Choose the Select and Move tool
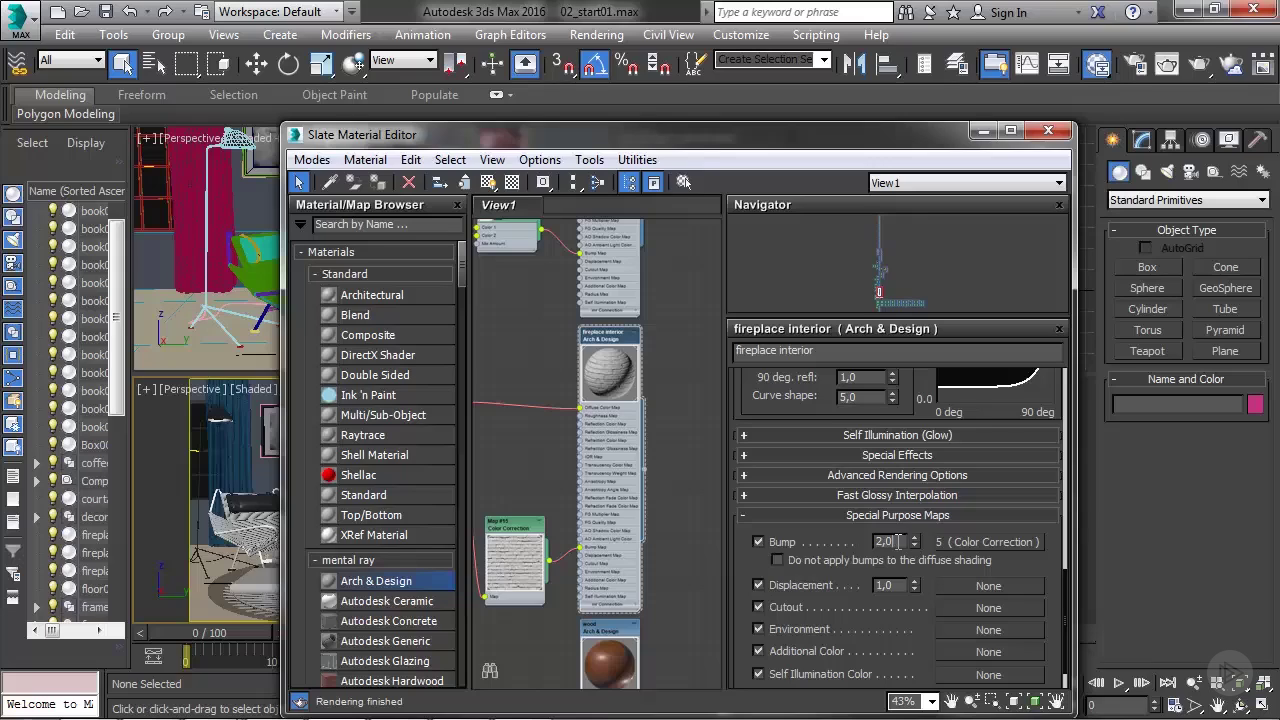Screen dimensions: 1280x720 click(x=256, y=64)
